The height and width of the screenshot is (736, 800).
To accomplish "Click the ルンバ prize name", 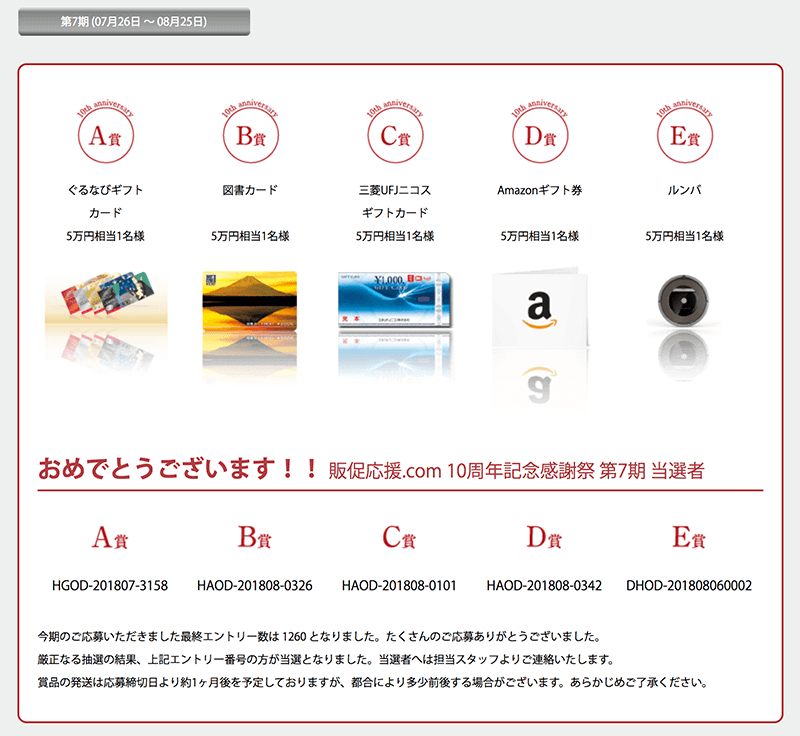I will (x=685, y=190).
